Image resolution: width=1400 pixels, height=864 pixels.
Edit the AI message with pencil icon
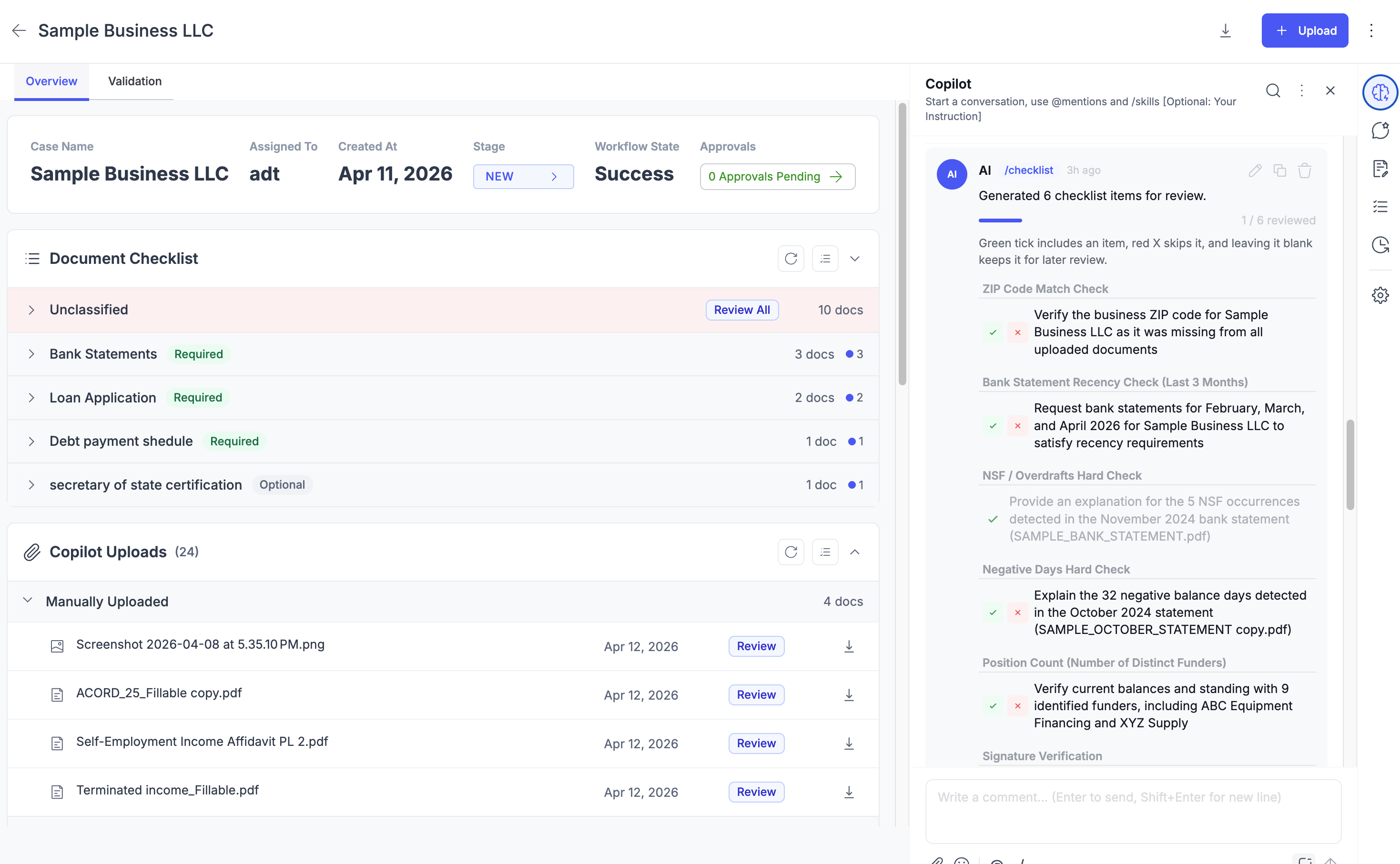coord(1255,171)
